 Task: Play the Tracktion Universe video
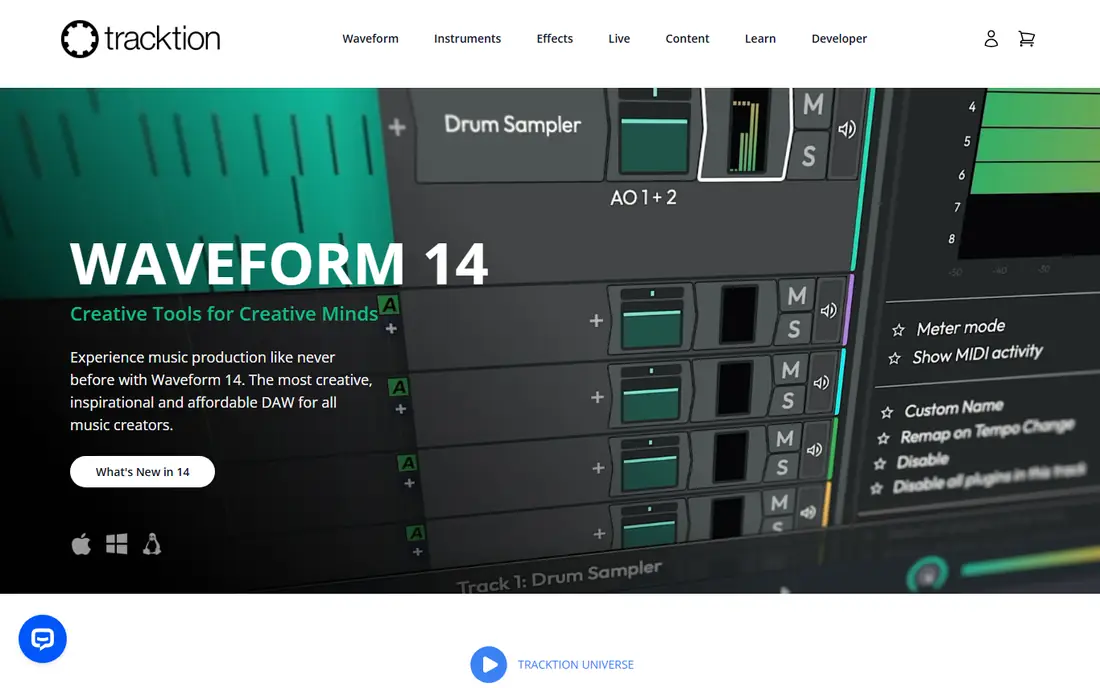click(x=488, y=664)
